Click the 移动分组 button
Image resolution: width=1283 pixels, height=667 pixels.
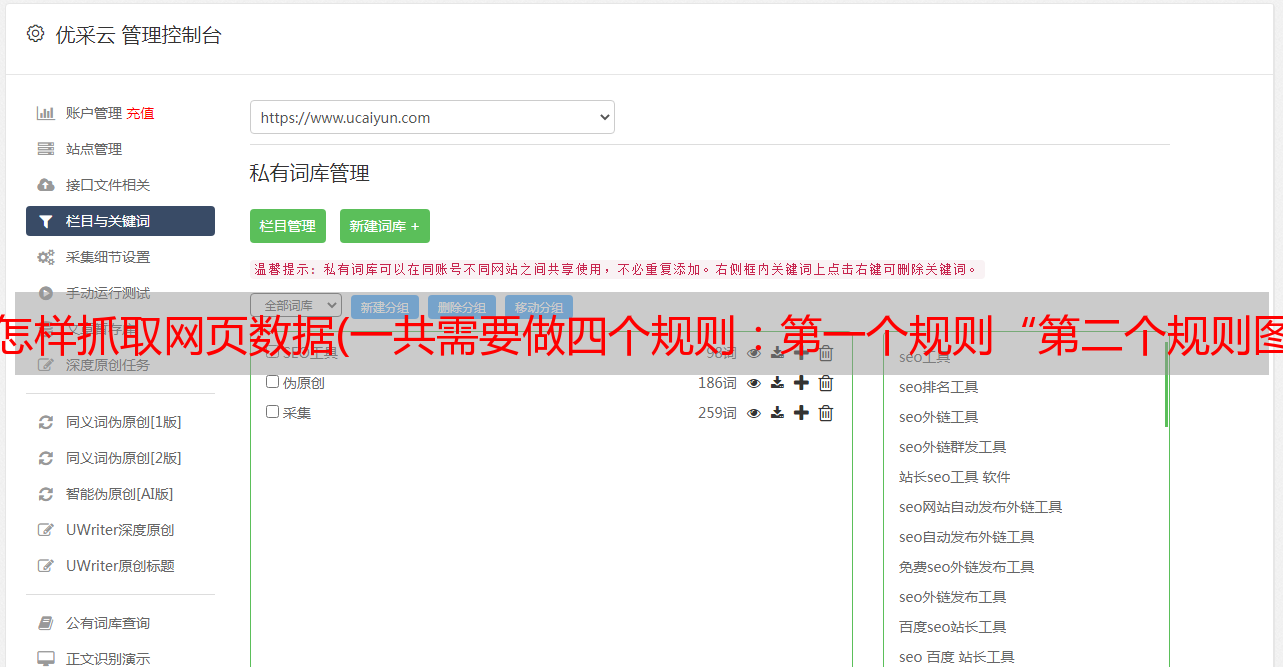pos(539,307)
